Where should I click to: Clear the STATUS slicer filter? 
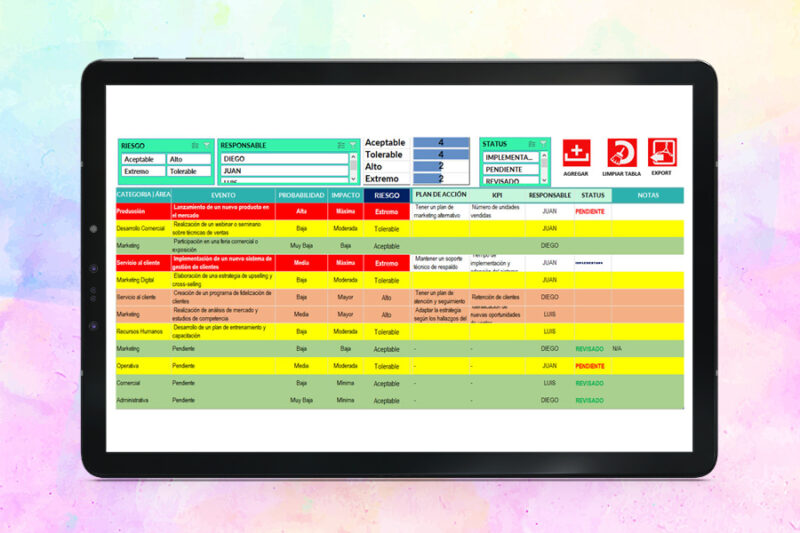pyautogui.click(x=543, y=144)
